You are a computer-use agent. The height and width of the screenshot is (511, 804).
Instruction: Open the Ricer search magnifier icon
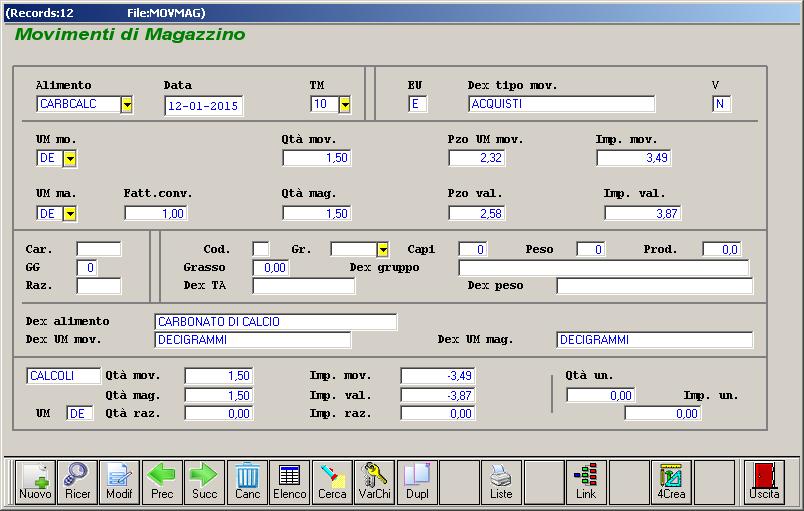tap(77, 482)
